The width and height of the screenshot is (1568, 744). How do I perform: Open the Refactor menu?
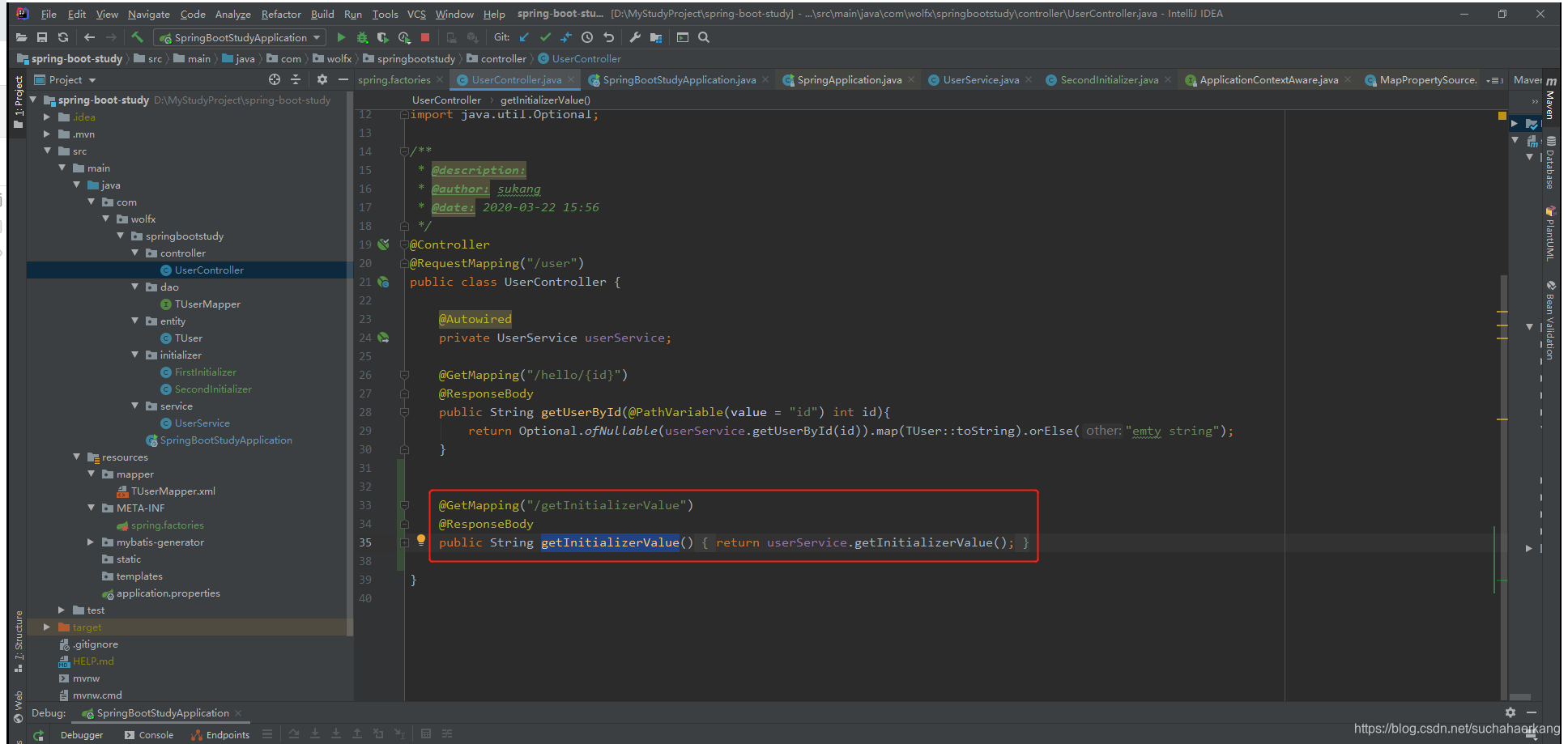[x=281, y=15]
